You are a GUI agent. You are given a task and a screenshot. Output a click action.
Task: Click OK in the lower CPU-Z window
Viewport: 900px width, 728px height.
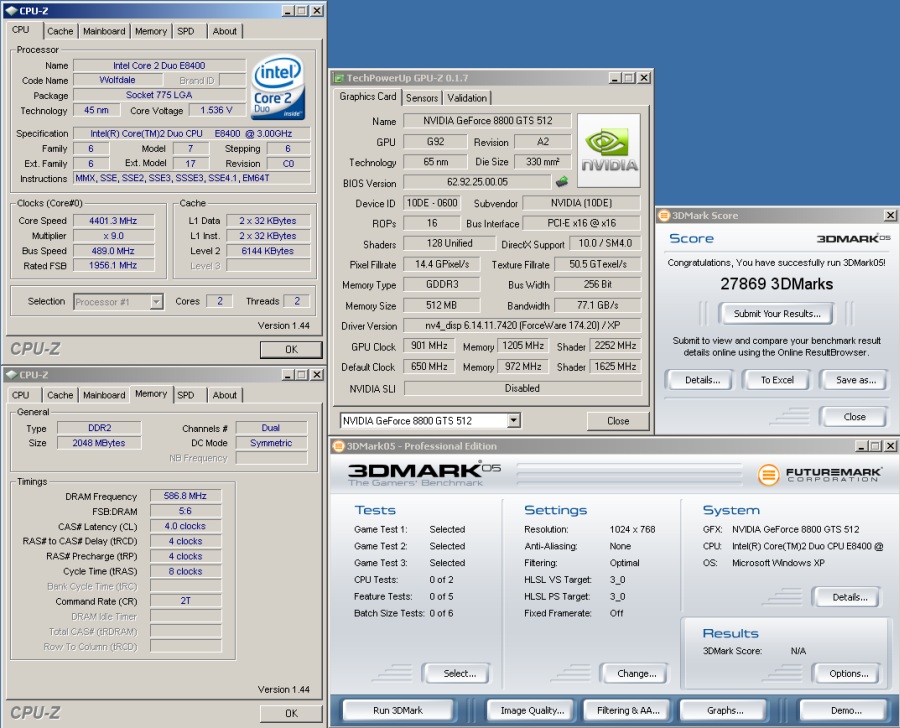coord(291,713)
